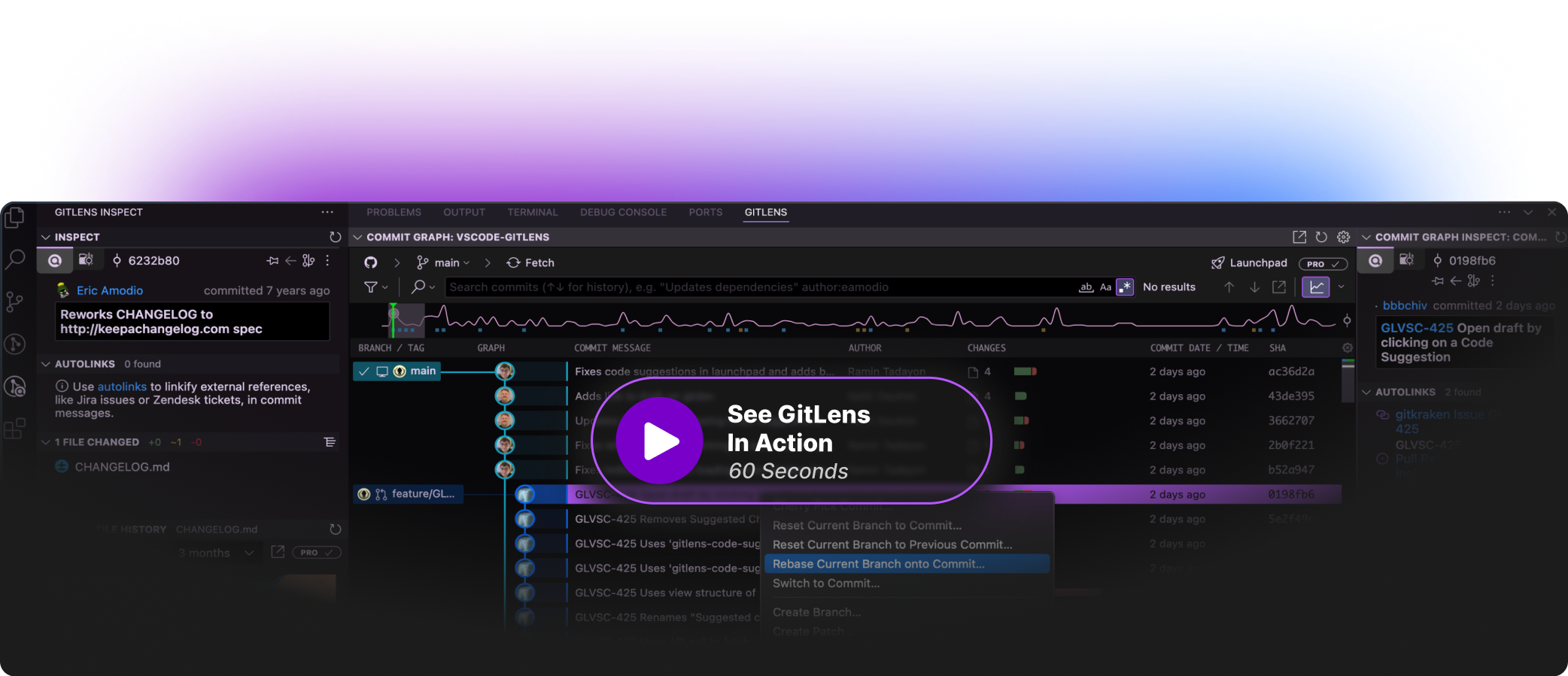This screenshot has height=676, width=1568.
Task: Refresh the Inspect view
Action: click(x=335, y=237)
